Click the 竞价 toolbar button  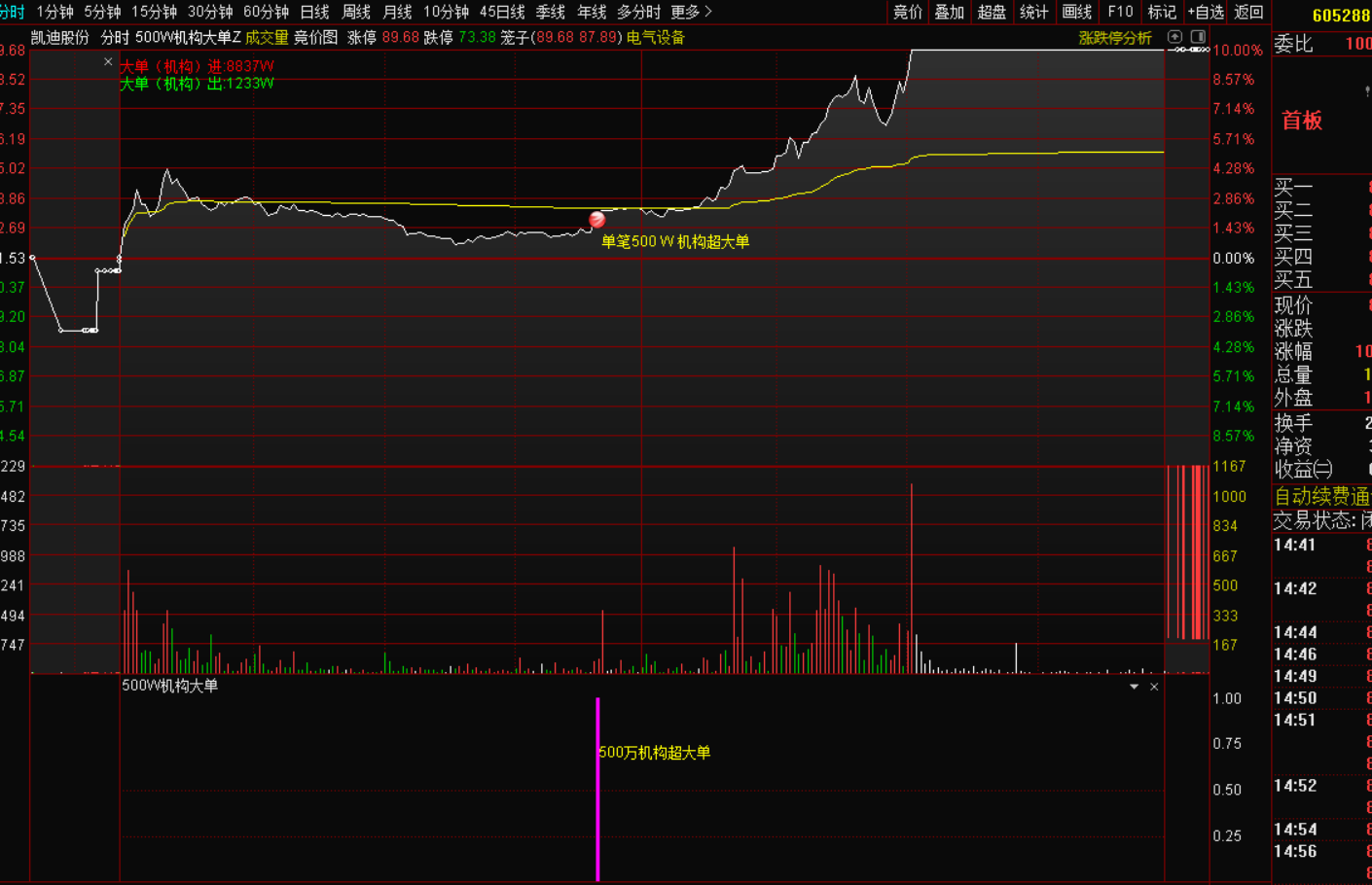click(907, 12)
